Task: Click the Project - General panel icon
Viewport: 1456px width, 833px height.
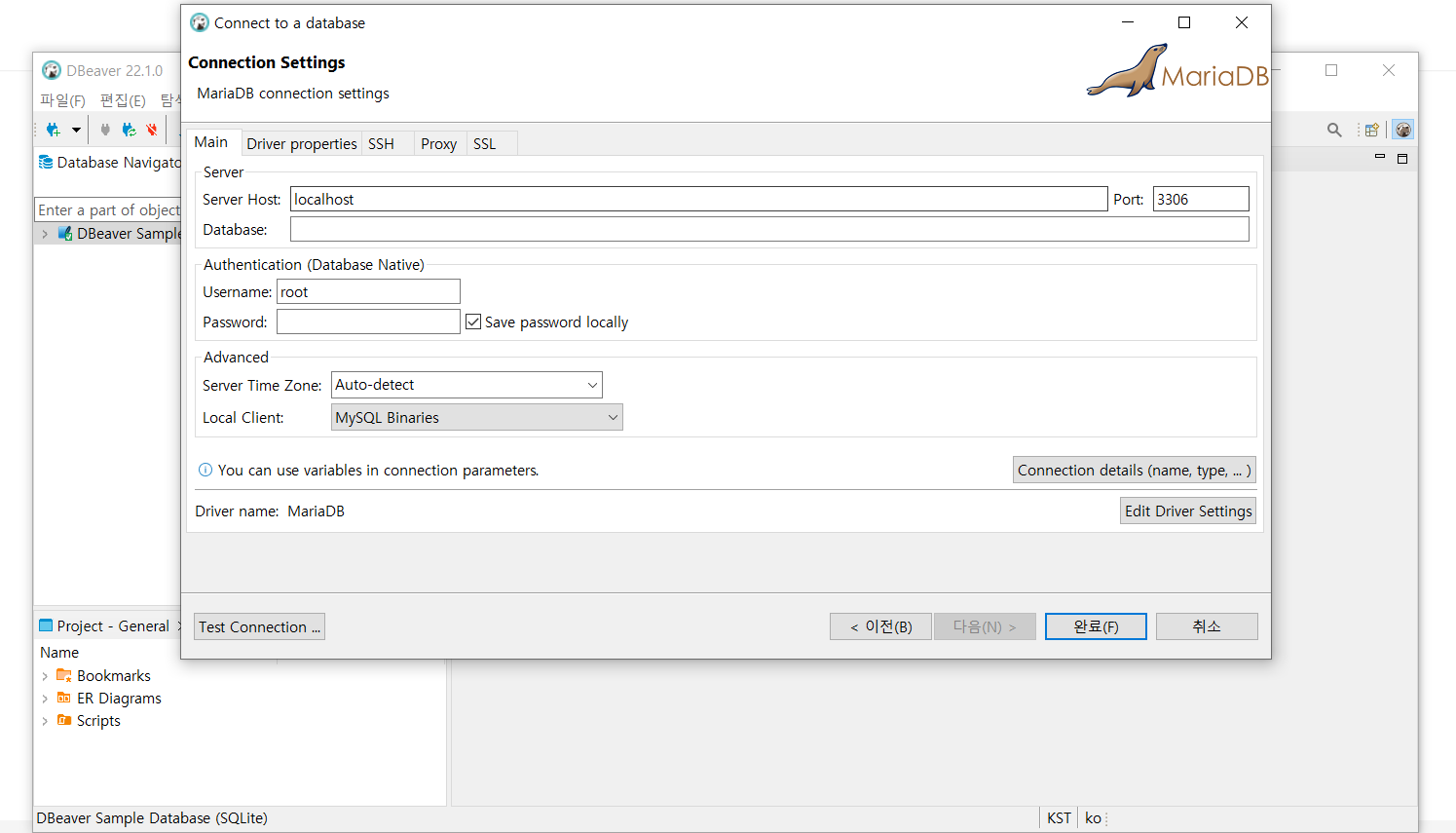Action: click(x=46, y=625)
